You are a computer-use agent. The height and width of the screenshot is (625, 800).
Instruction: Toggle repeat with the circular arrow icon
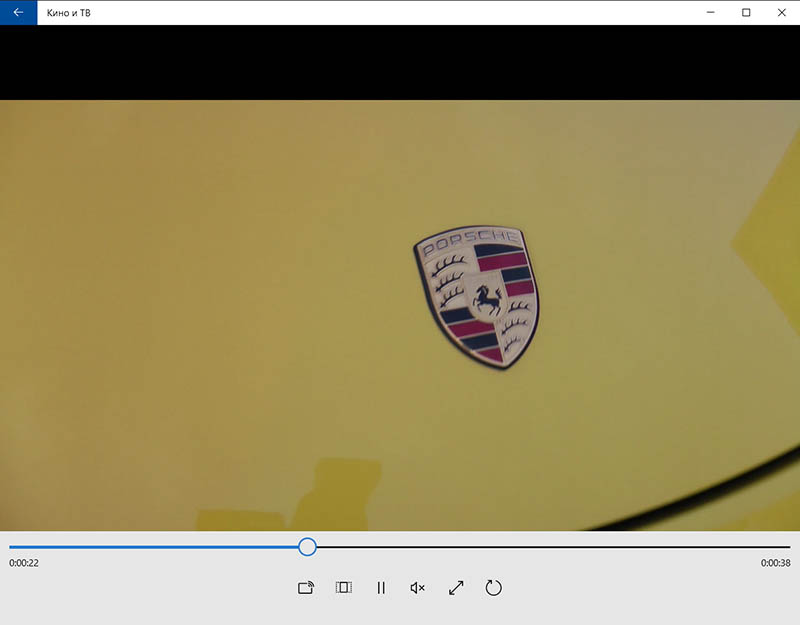click(x=493, y=588)
